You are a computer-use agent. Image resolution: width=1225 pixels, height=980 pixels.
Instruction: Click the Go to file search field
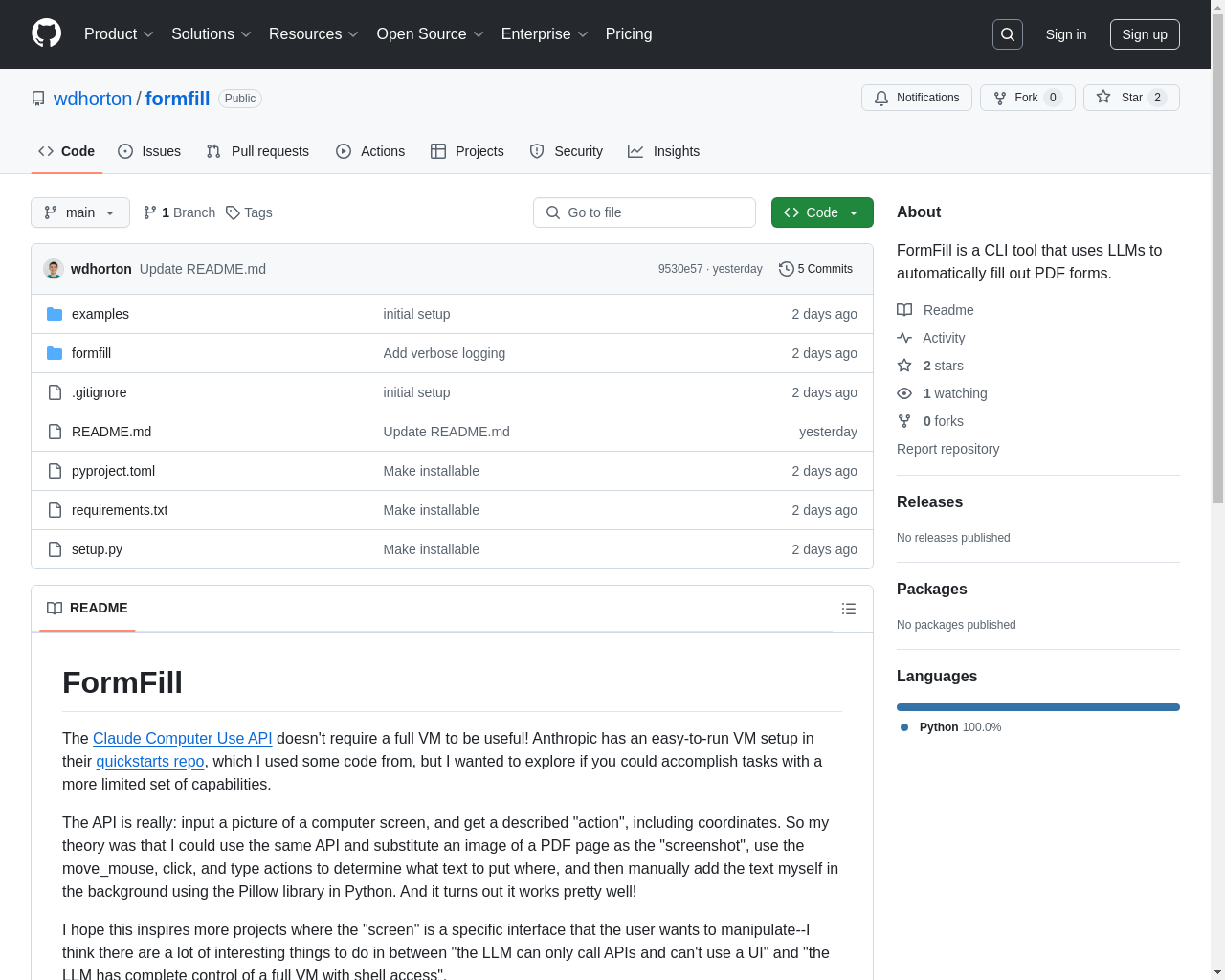pos(644,212)
